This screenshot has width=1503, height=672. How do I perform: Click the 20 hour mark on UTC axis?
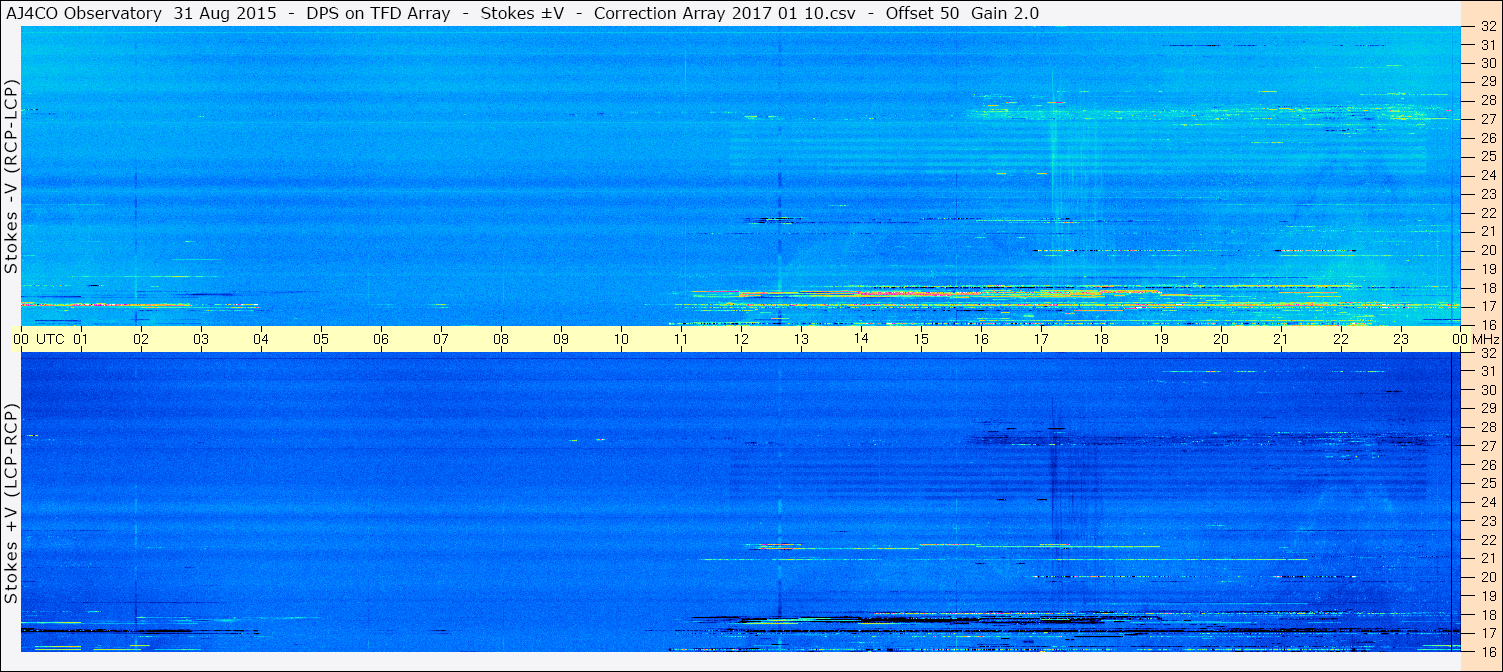(x=1221, y=339)
